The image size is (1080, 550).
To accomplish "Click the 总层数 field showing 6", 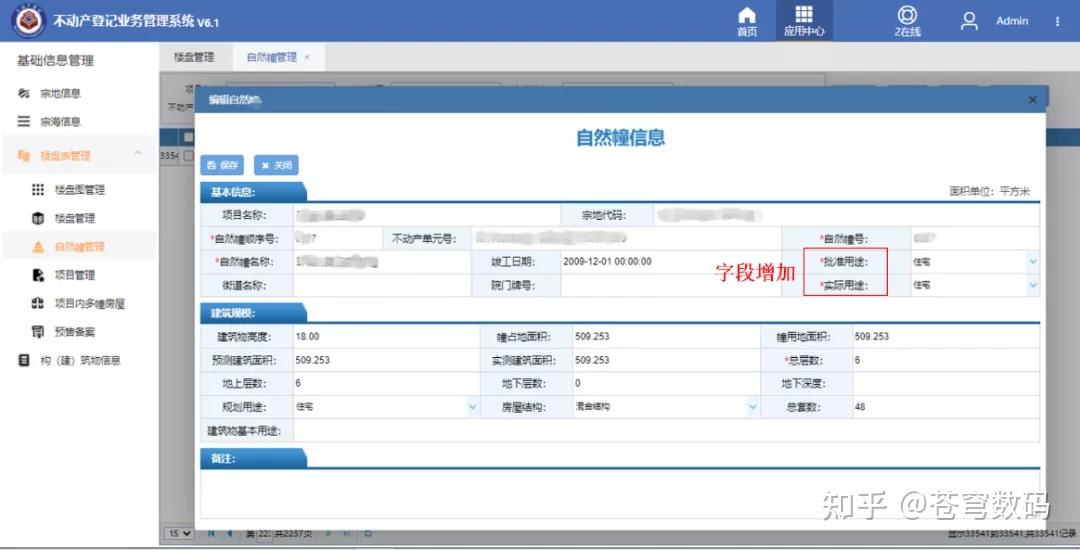I will [x=946, y=360].
